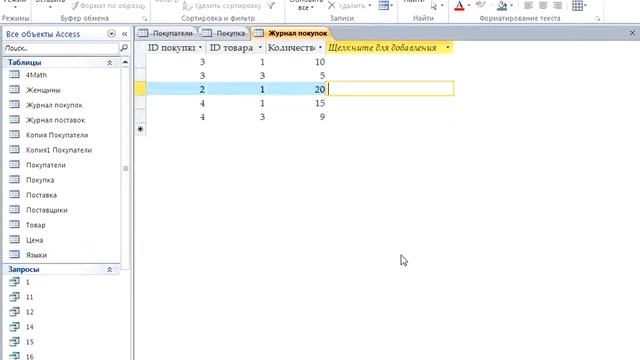640x360 pixels.
Task: Center align text
Action: click(543, 5)
